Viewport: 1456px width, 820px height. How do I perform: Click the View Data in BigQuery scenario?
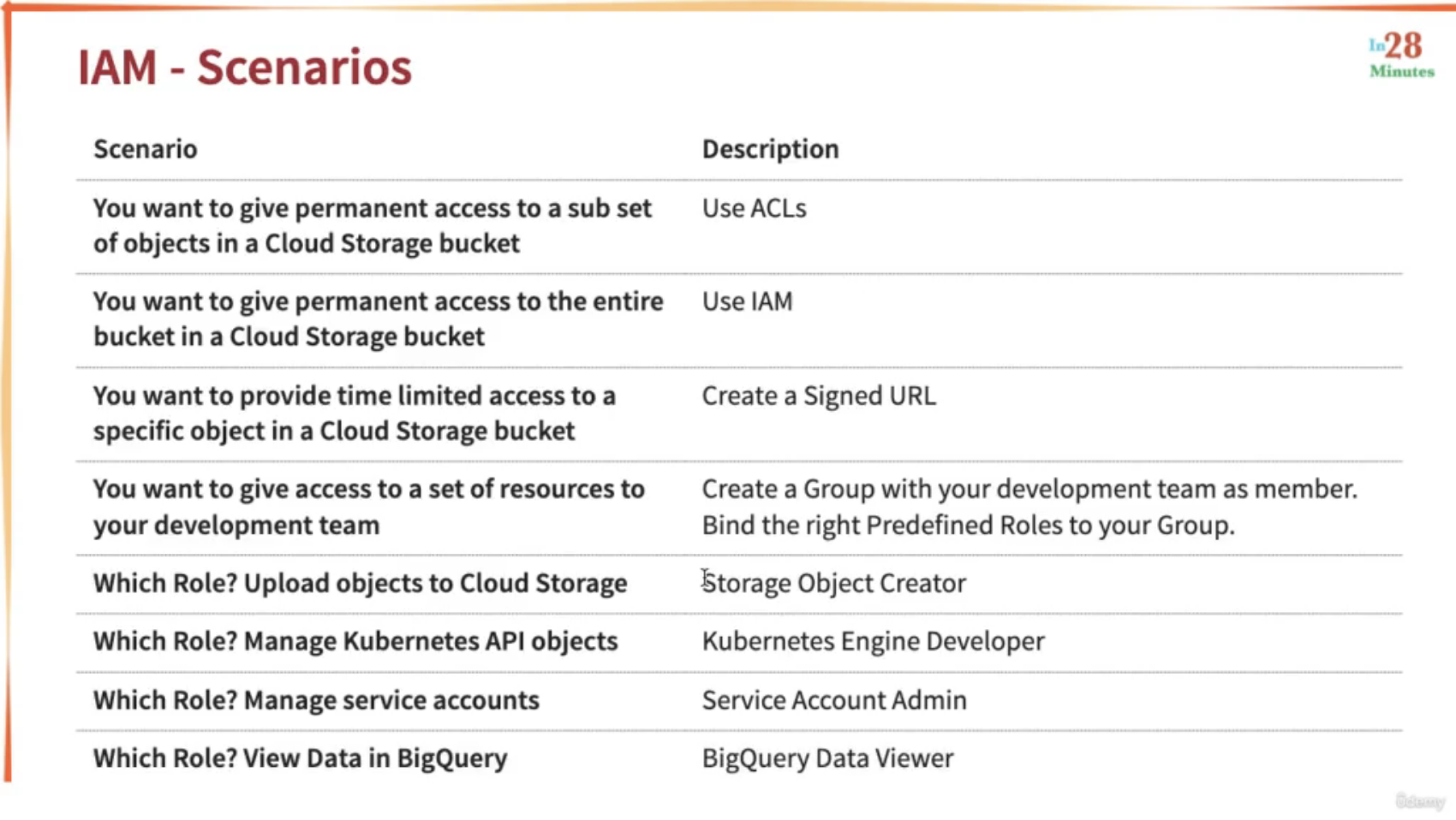301,758
